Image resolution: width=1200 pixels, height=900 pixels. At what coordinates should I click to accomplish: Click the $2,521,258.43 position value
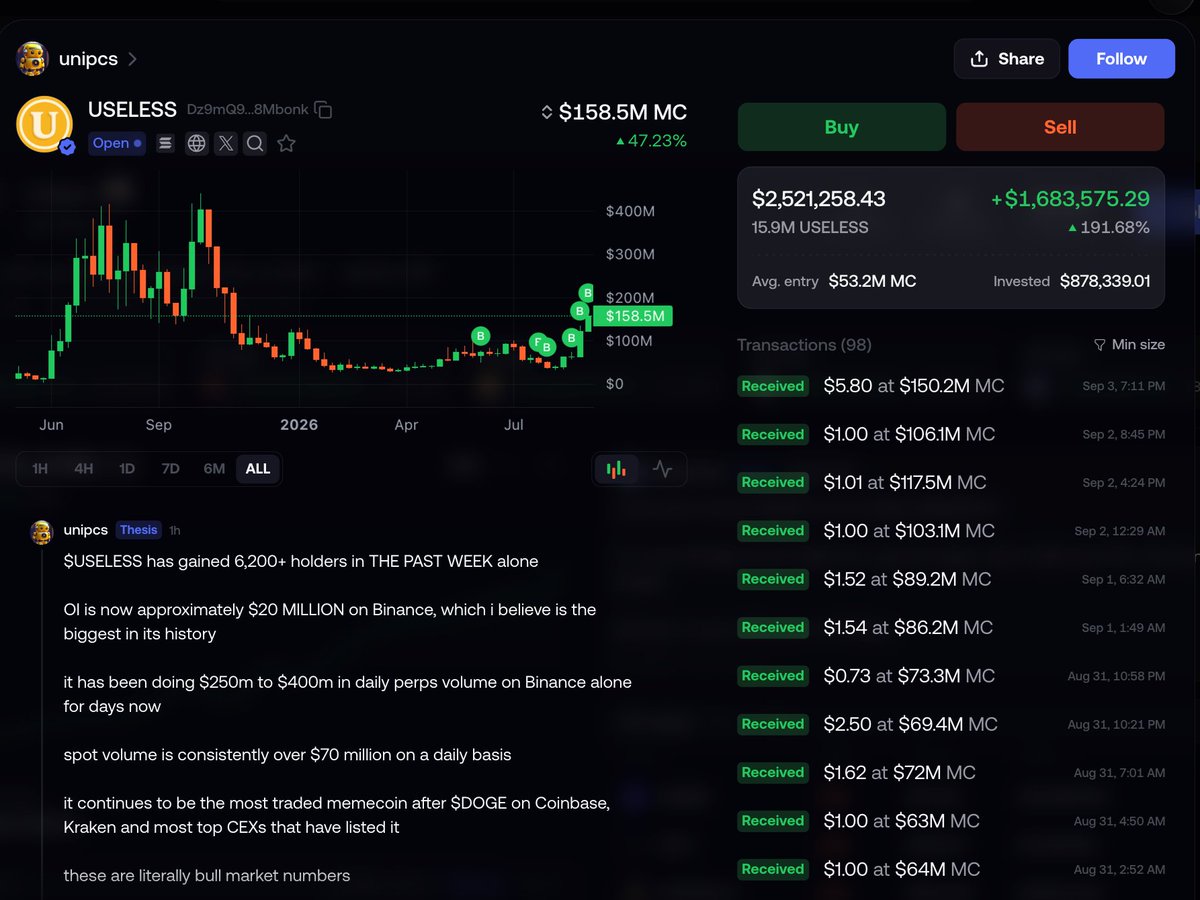pos(819,199)
